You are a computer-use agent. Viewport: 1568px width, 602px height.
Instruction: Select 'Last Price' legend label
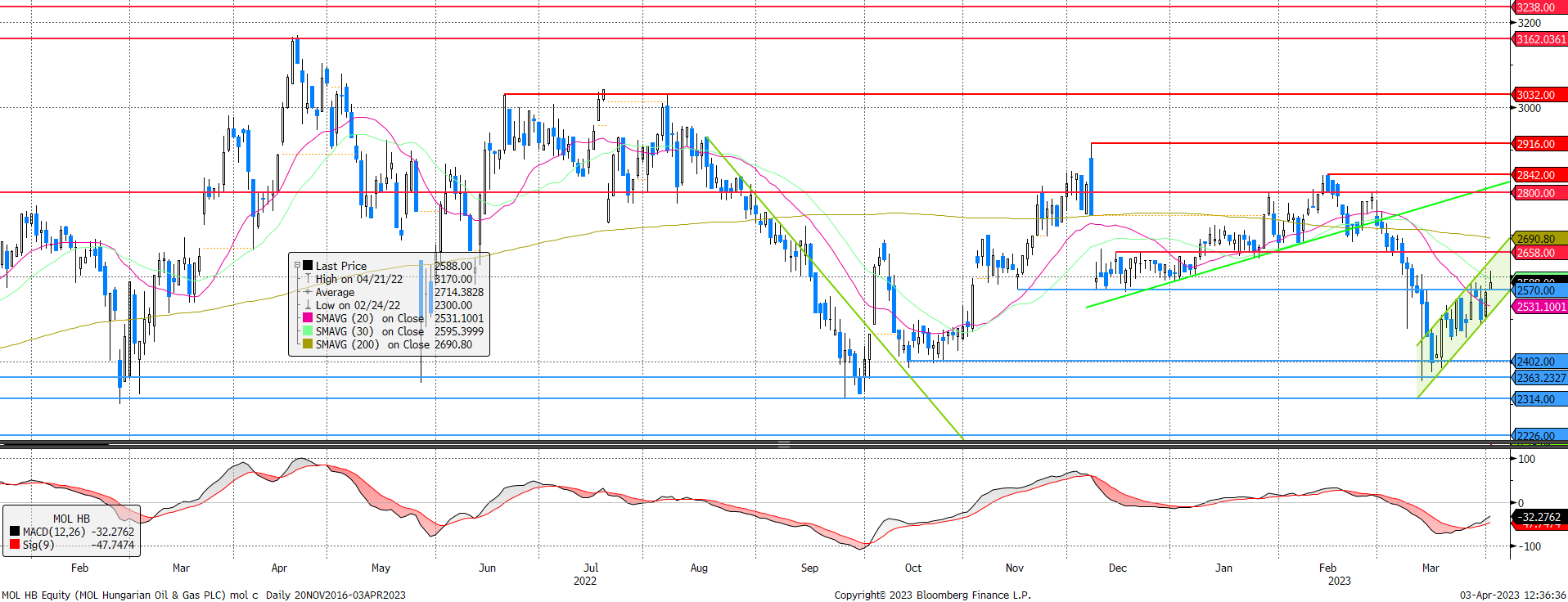tap(341, 266)
